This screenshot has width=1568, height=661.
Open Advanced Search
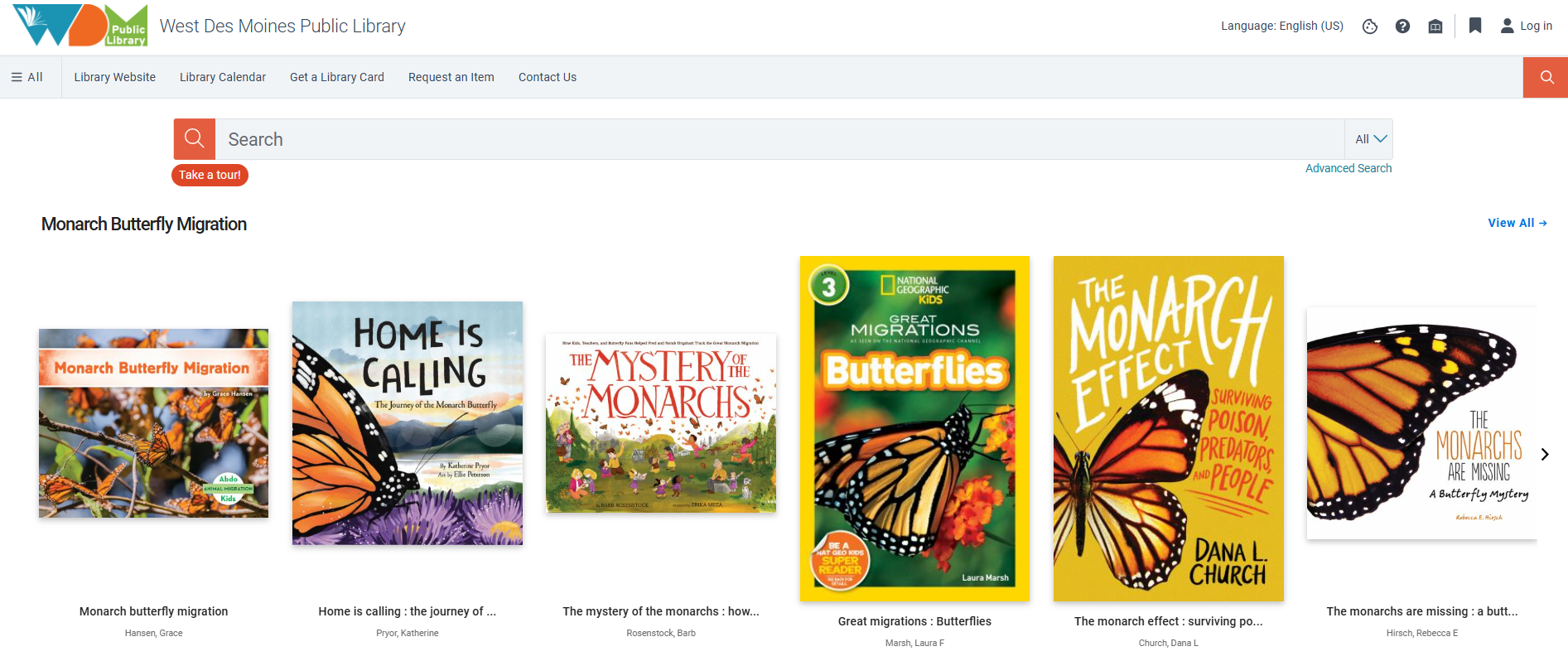1348,168
